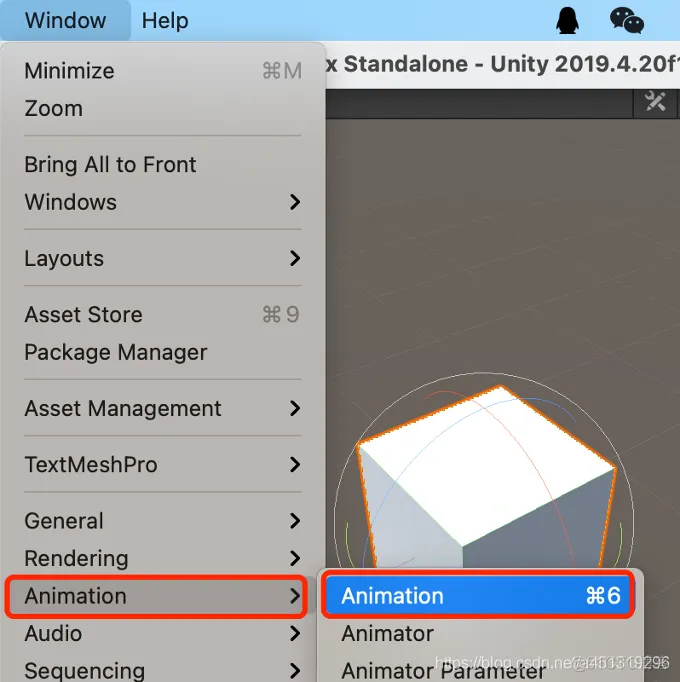Screen dimensions: 680x682
Task: Expand the Rendering submenu
Action: pos(163,558)
